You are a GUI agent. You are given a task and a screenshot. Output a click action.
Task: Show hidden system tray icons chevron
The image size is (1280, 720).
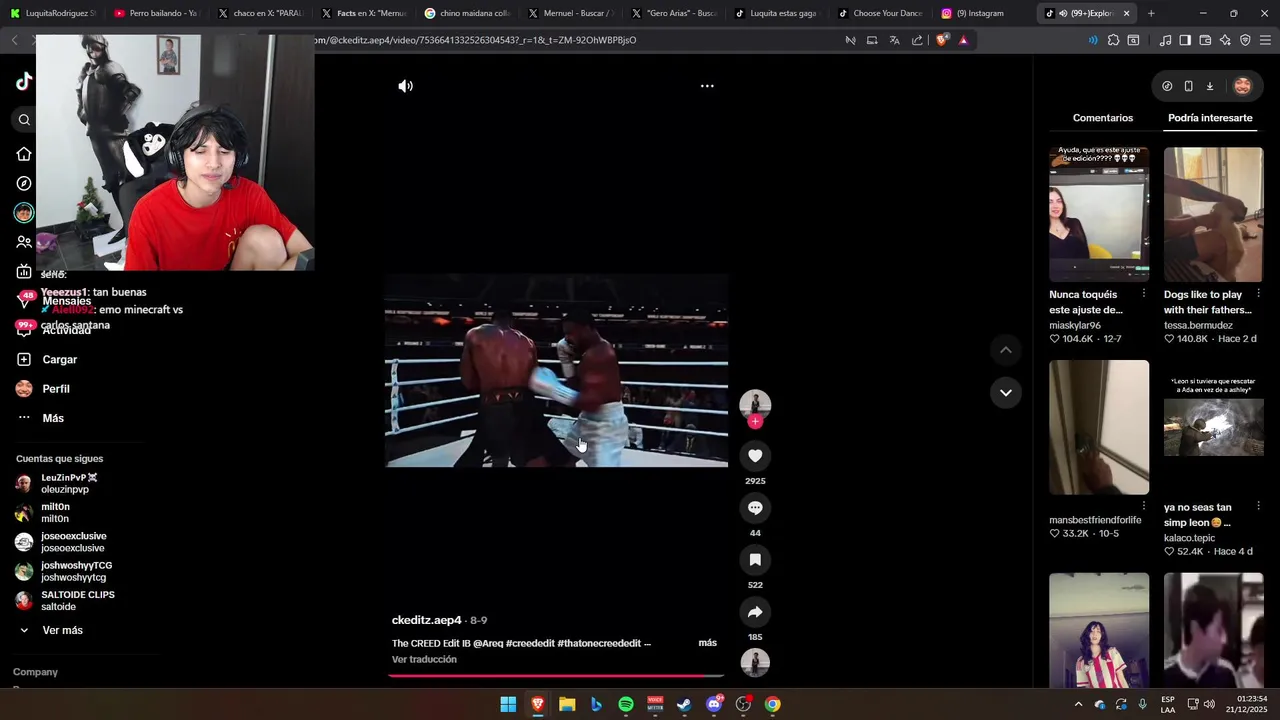point(1078,704)
